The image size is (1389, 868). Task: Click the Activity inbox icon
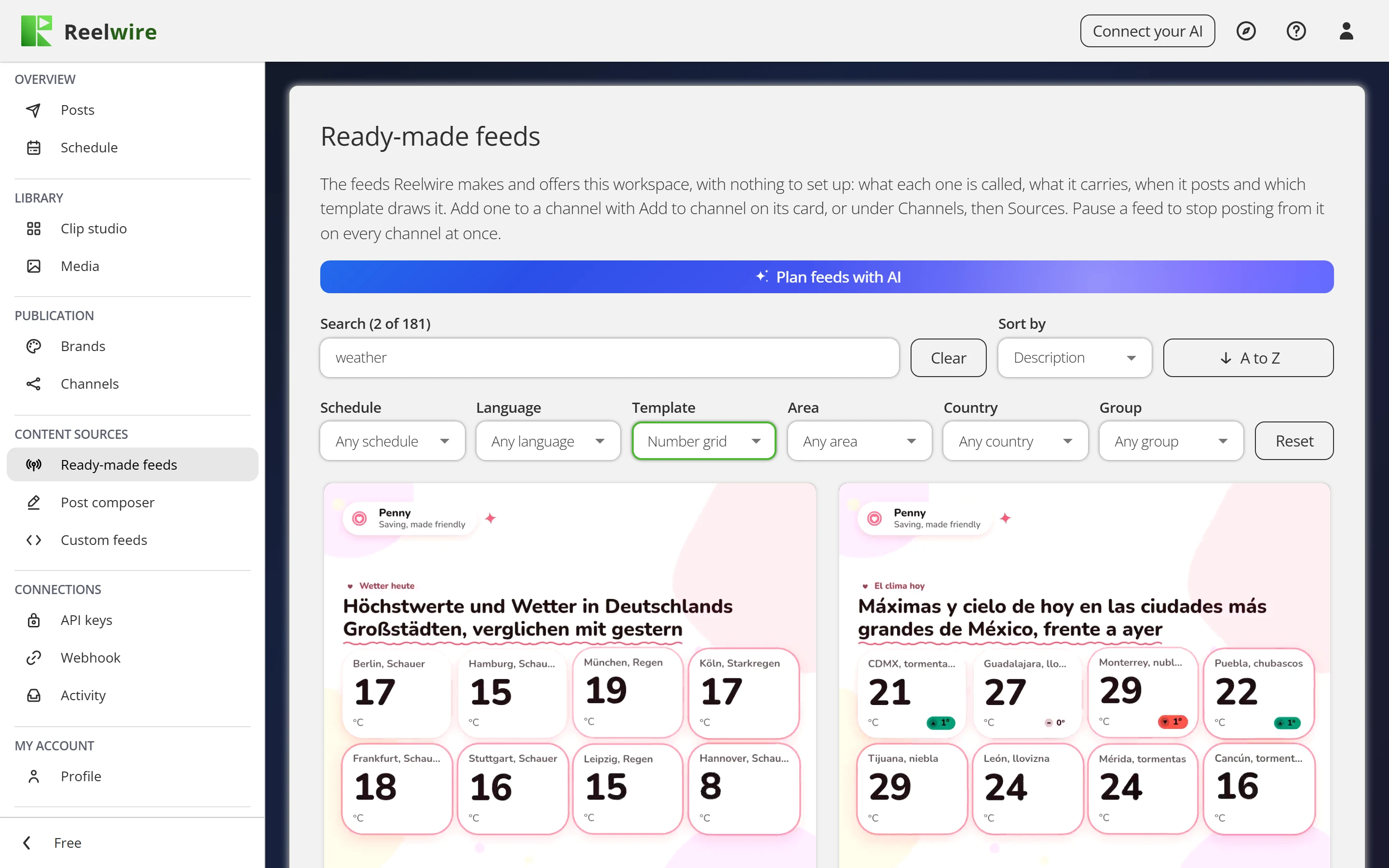point(34,695)
